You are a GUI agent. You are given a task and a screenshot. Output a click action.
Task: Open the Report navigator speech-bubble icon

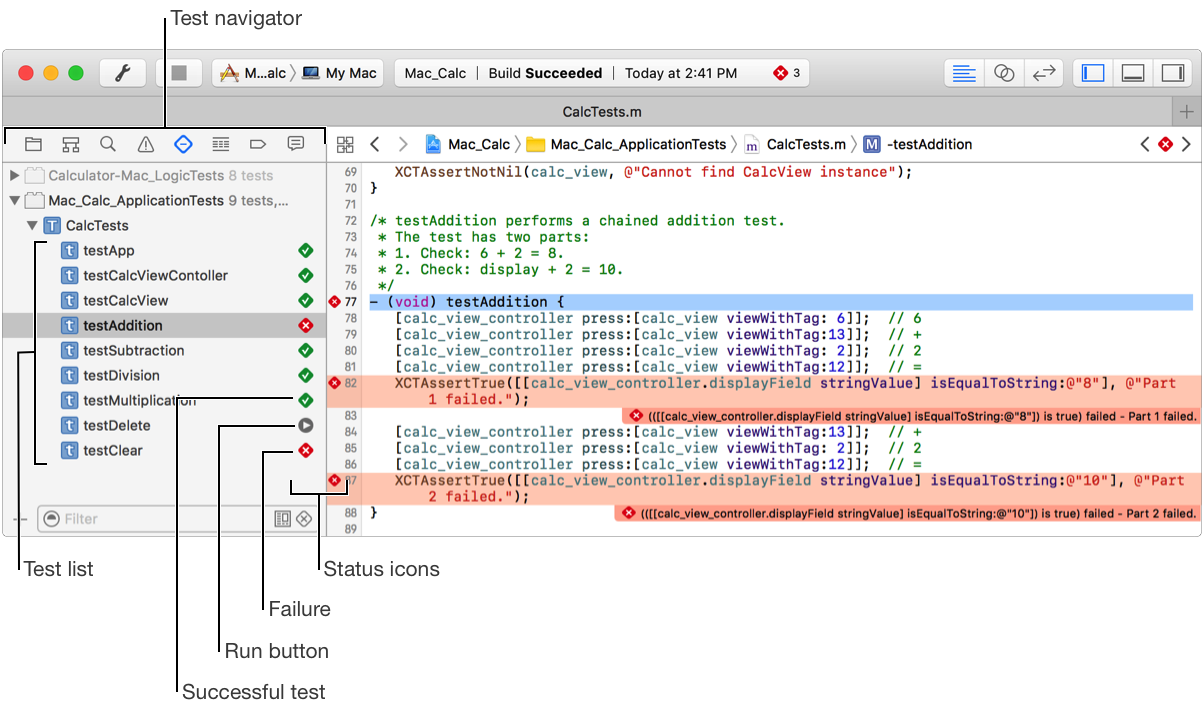tap(296, 144)
